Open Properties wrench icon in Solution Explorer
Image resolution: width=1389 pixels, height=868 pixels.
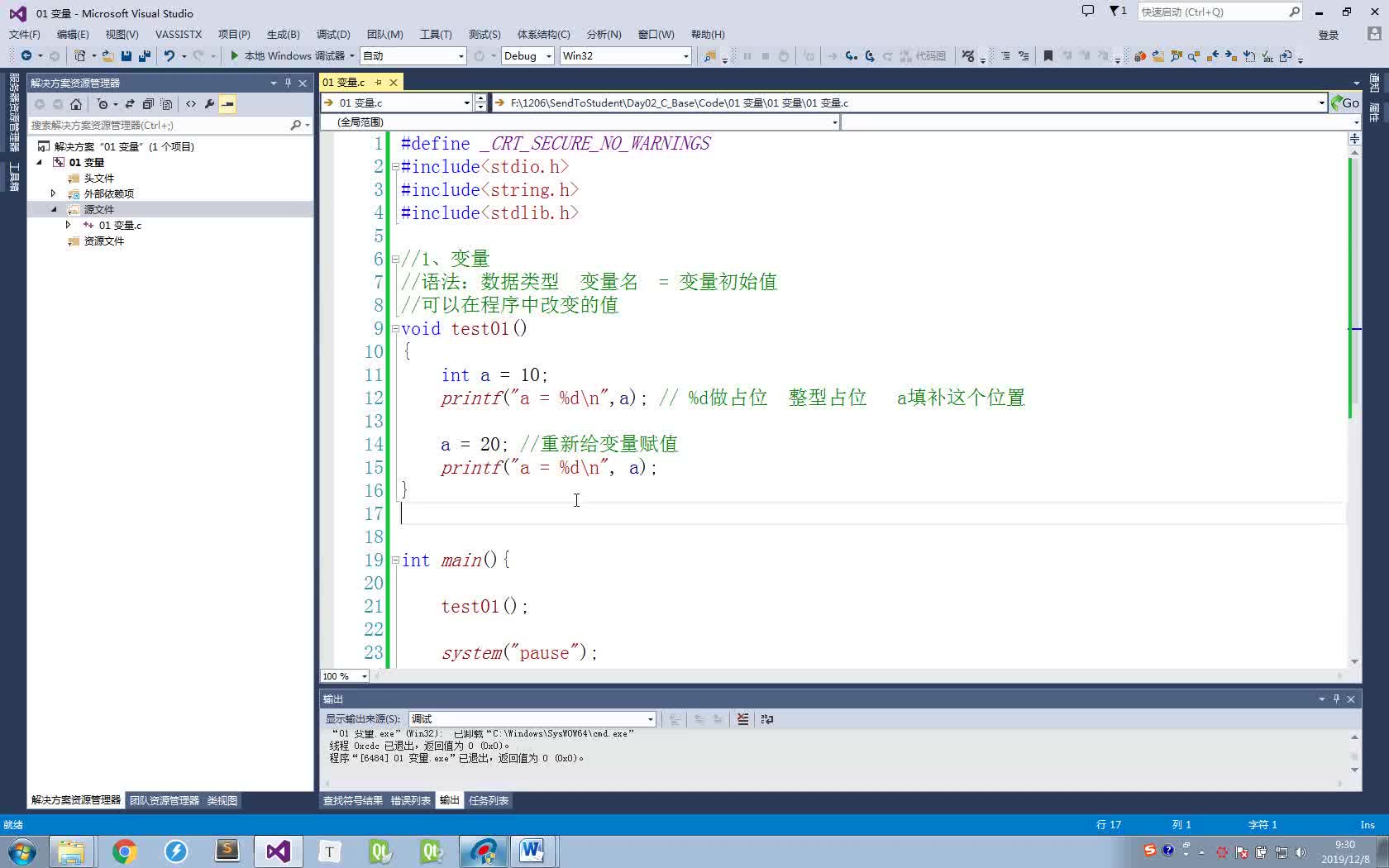click(209, 103)
